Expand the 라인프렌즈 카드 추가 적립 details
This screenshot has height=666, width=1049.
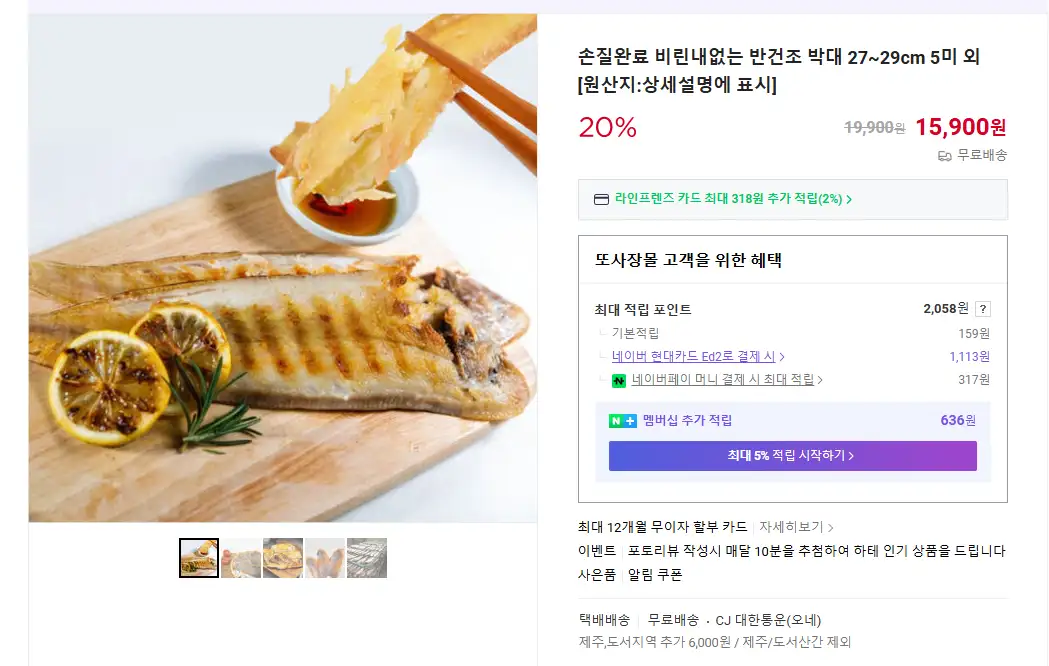pyautogui.click(x=733, y=199)
